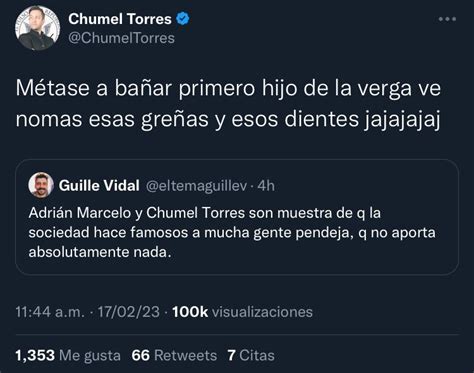Open the 66 Retweets list
Viewport: 474px width, 373px height.
[174, 355]
